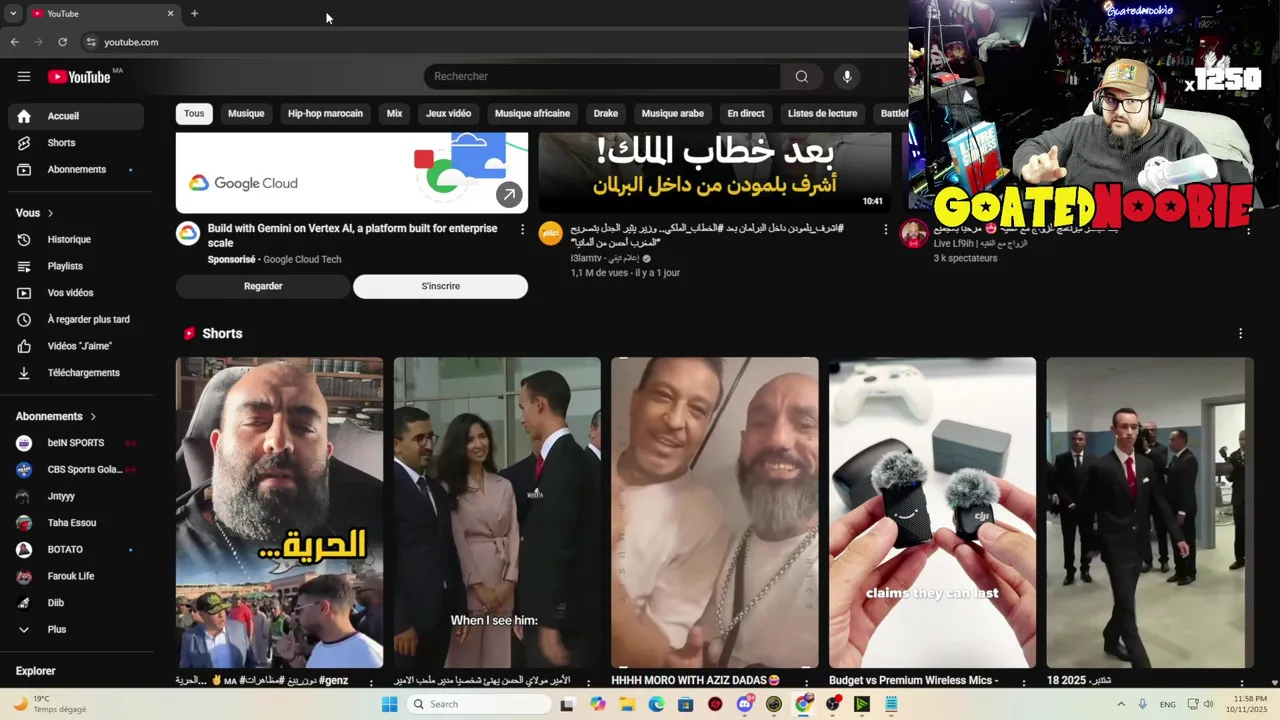Open Historique in the sidebar
This screenshot has width=1280, height=720.
(76, 239)
